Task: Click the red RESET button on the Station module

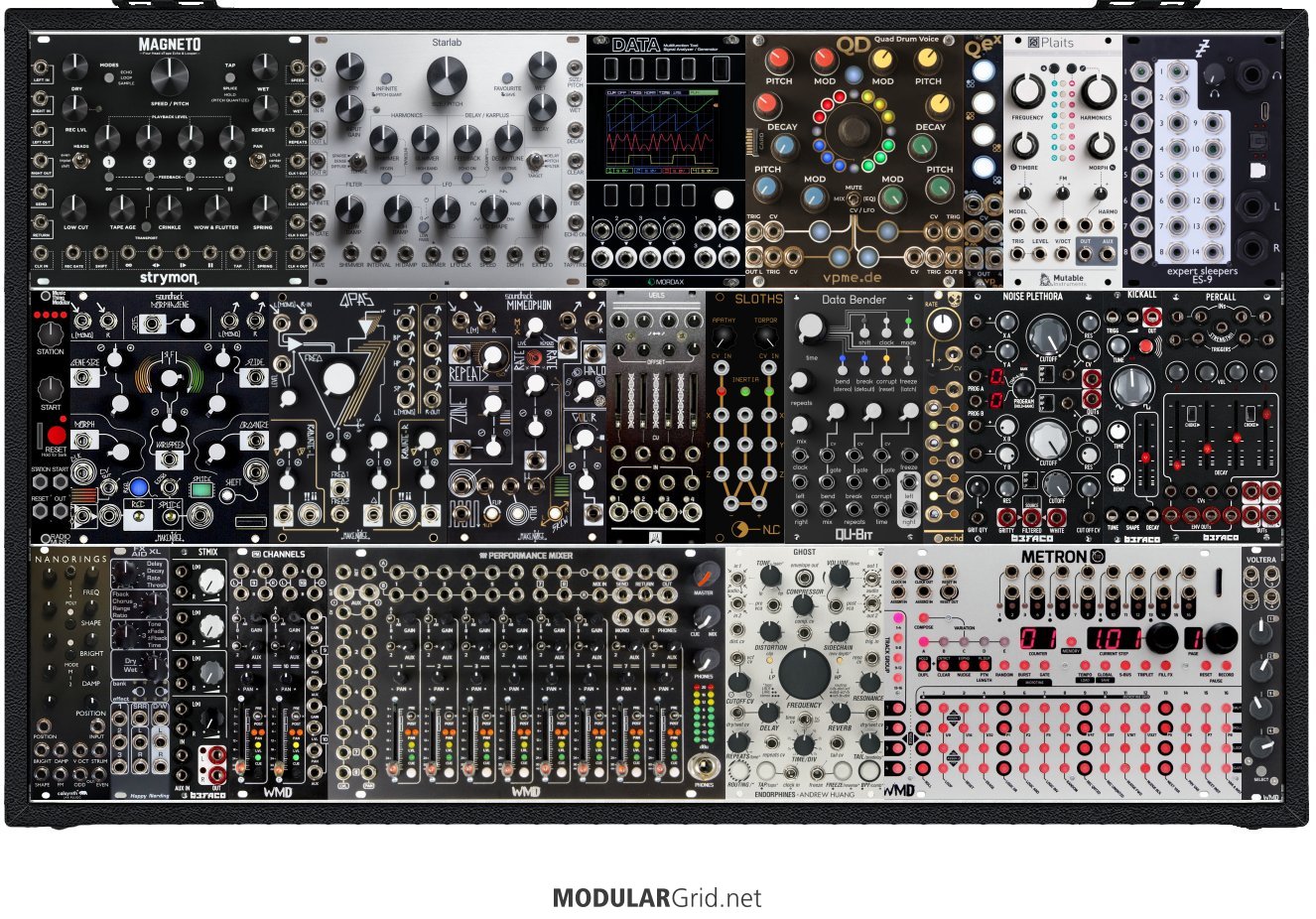Action: 57,435
